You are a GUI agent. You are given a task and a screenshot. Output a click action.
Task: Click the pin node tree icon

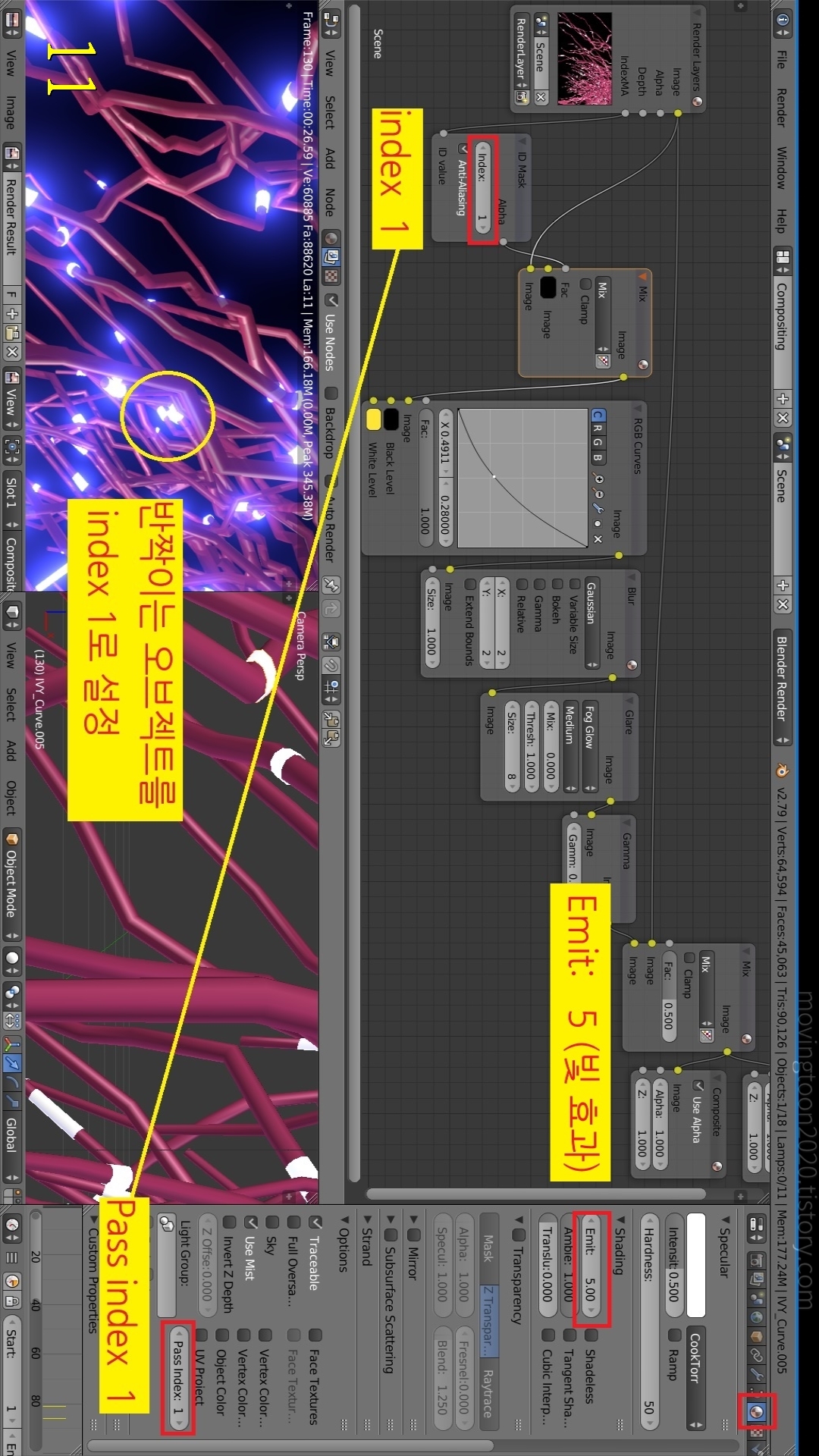[331, 585]
